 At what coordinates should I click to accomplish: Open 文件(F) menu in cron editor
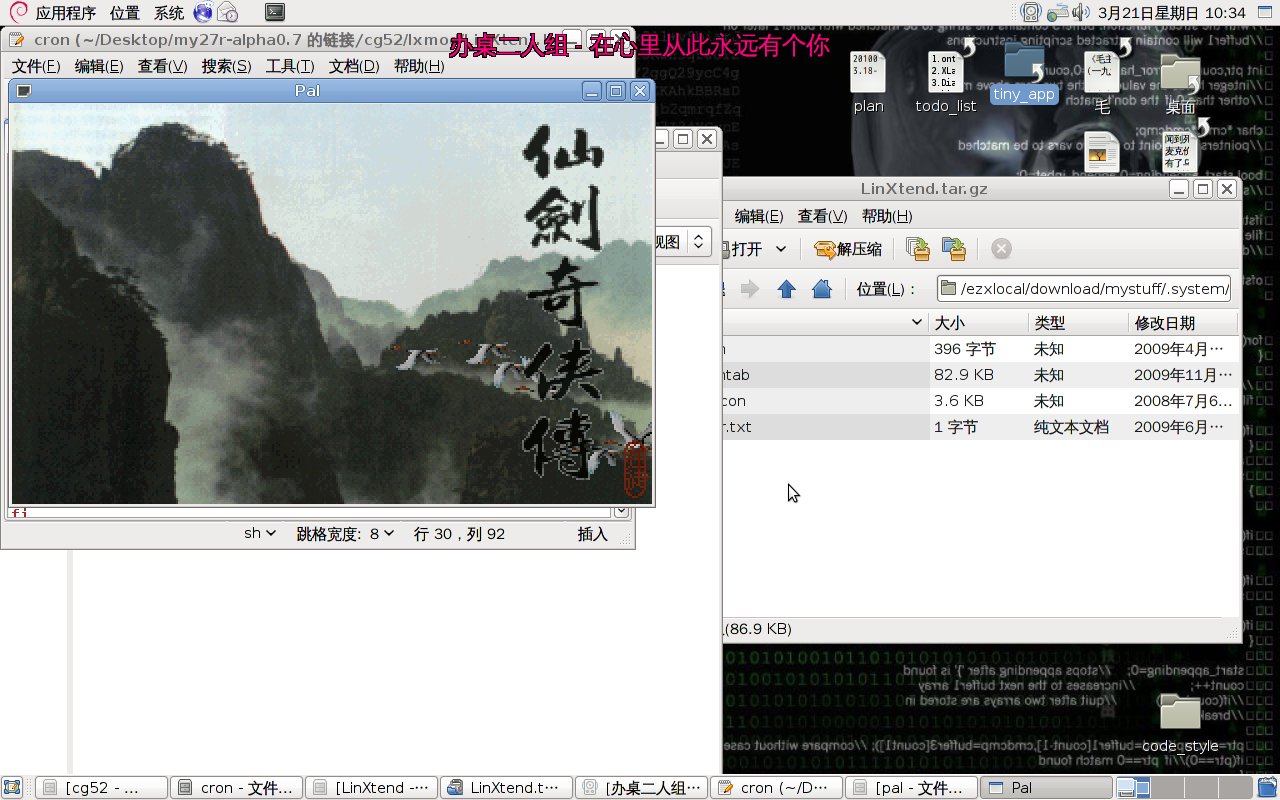tap(36, 66)
